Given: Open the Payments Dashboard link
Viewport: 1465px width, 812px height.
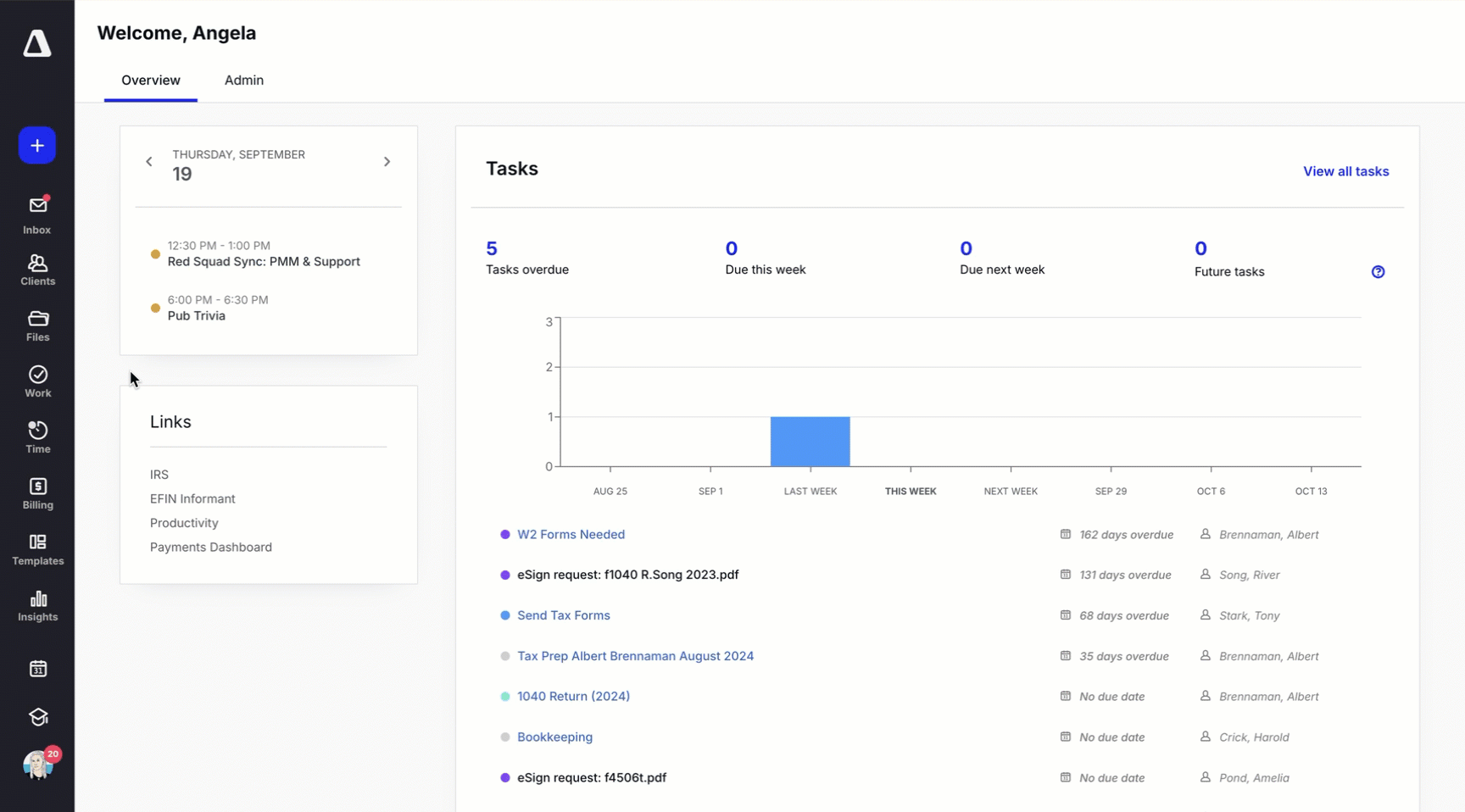Looking at the screenshot, I should pos(211,548).
